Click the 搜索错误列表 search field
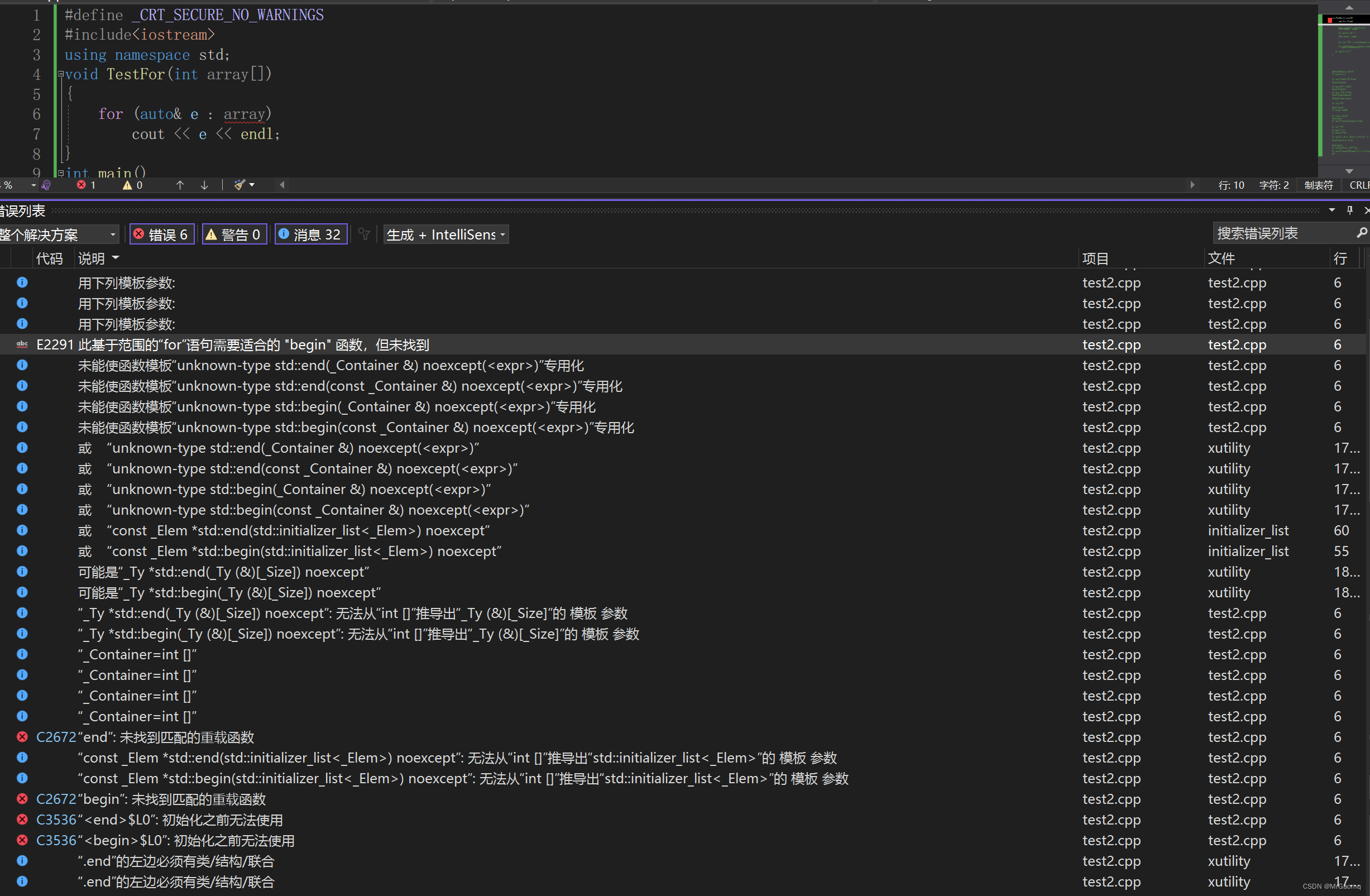 (x=1282, y=233)
